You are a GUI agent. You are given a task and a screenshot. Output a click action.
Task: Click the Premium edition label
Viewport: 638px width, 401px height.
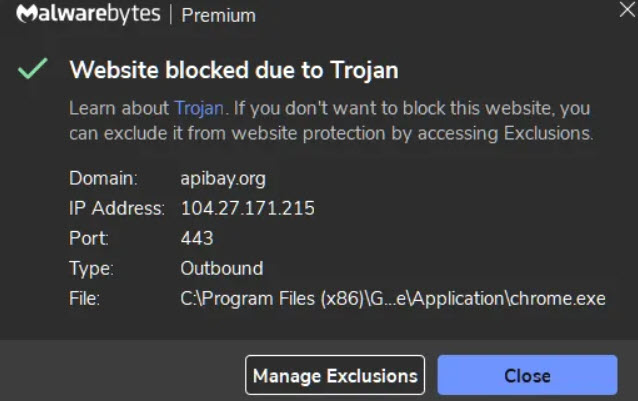coord(220,16)
